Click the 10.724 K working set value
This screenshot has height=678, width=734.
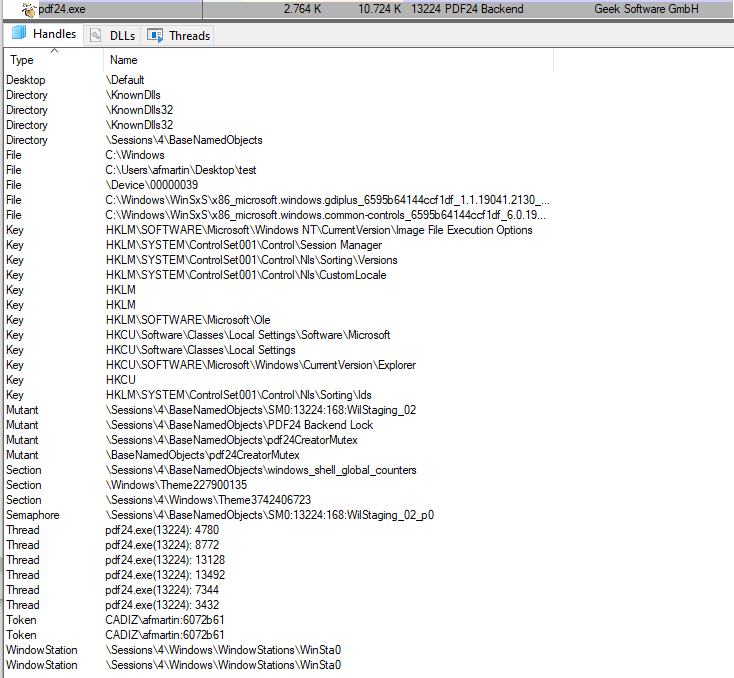click(380, 9)
